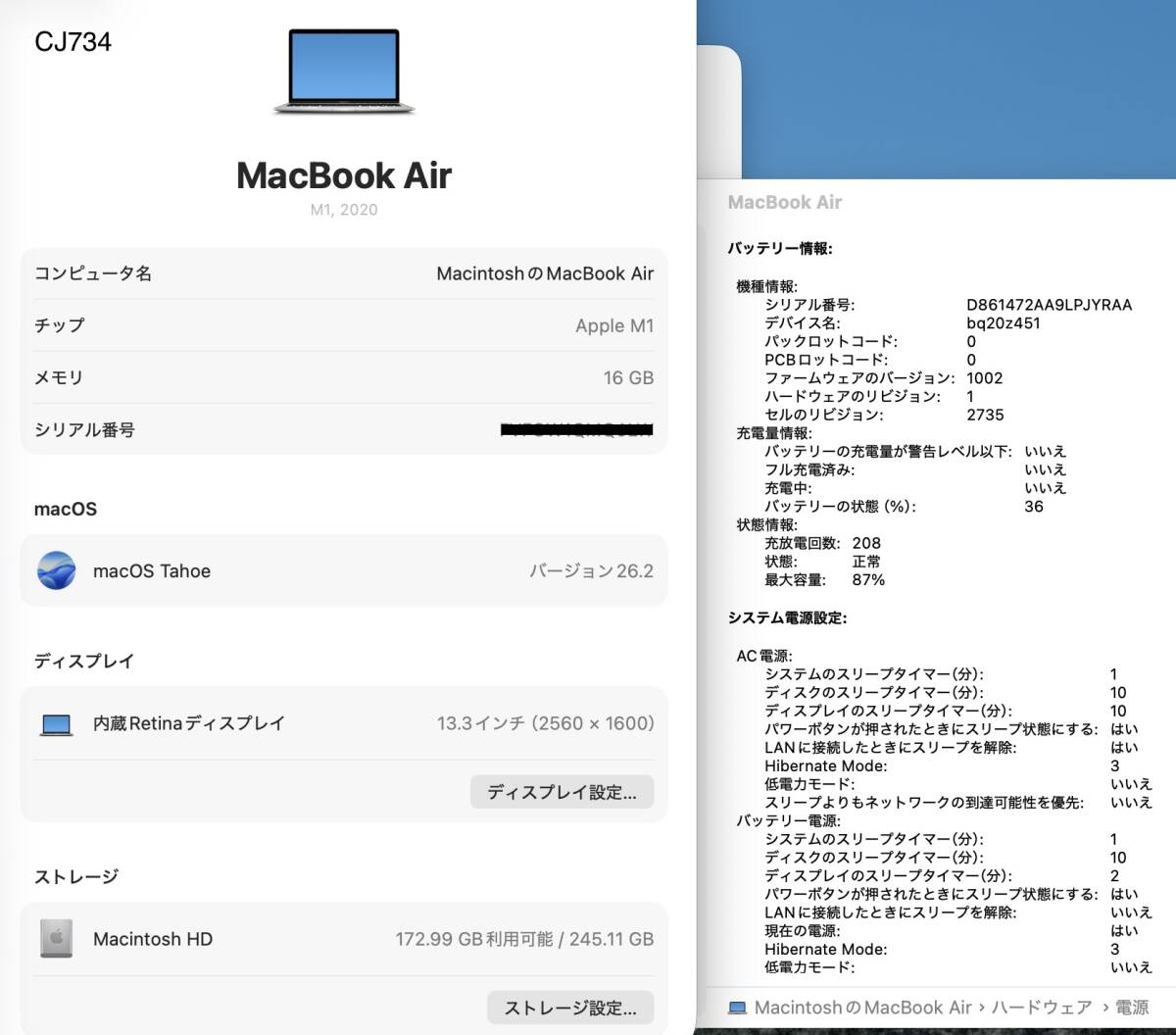Click the CJ734 label
This screenshot has height=1035, width=1176.
point(73,42)
